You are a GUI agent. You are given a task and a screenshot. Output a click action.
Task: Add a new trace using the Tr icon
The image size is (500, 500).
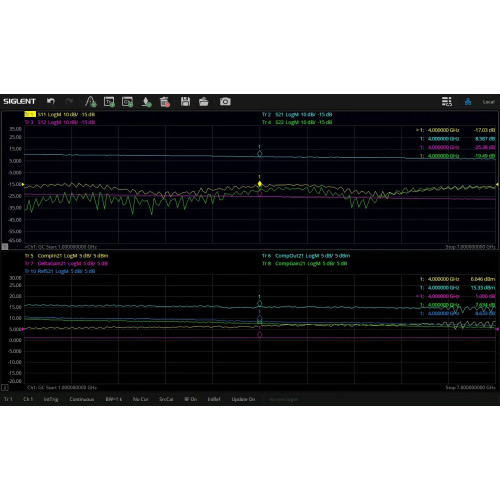coord(109,102)
